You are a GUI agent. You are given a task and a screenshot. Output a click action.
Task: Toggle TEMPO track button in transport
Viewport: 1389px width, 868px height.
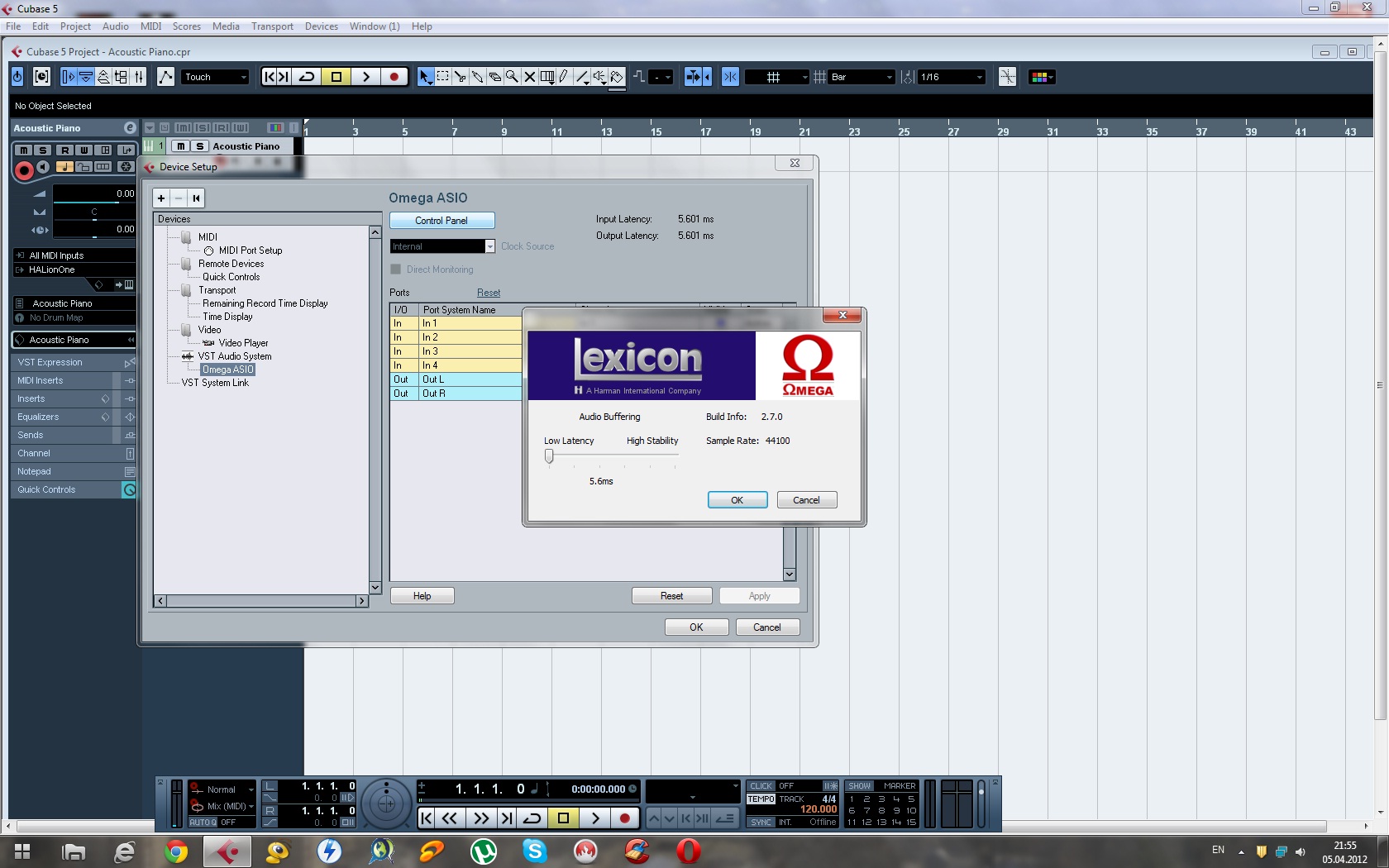click(761, 799)
